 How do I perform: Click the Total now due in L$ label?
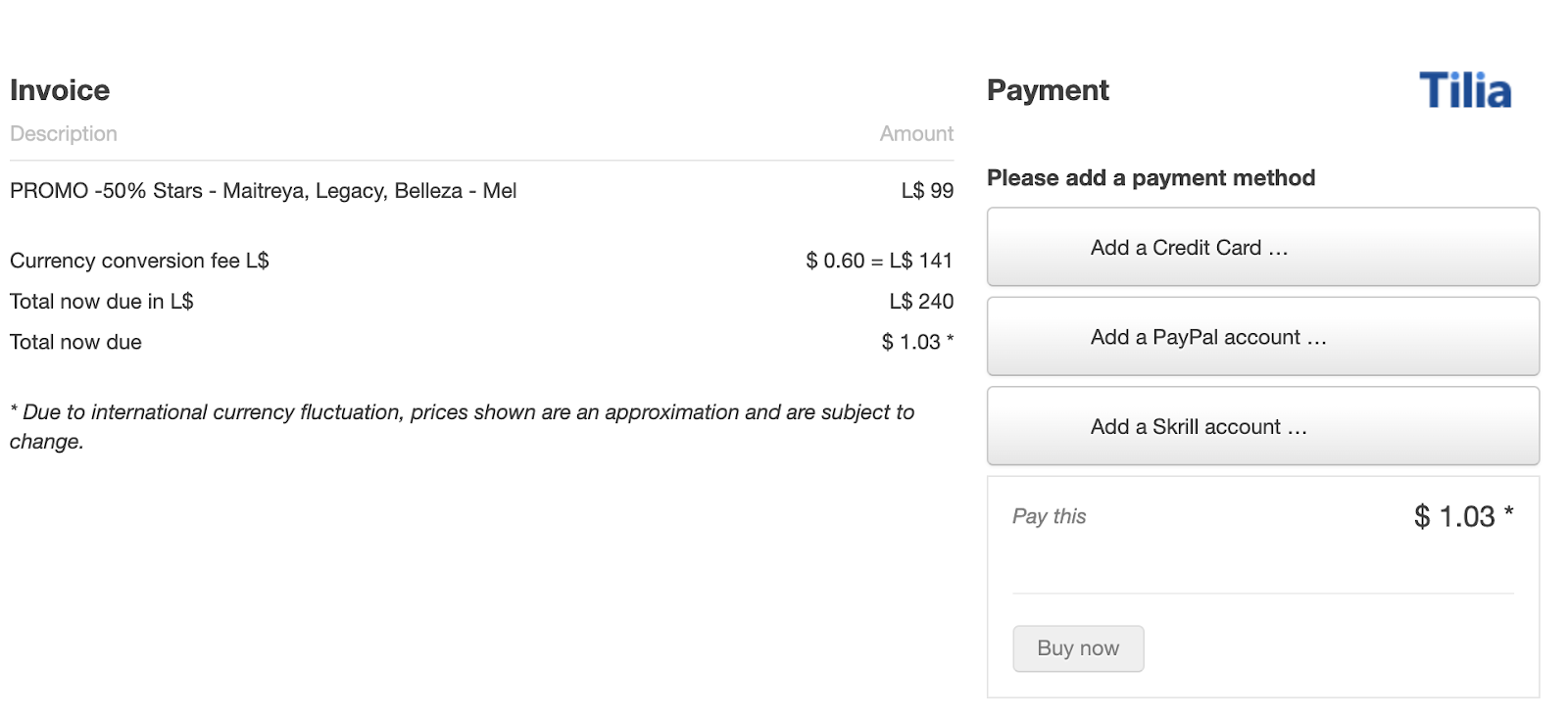102,302
